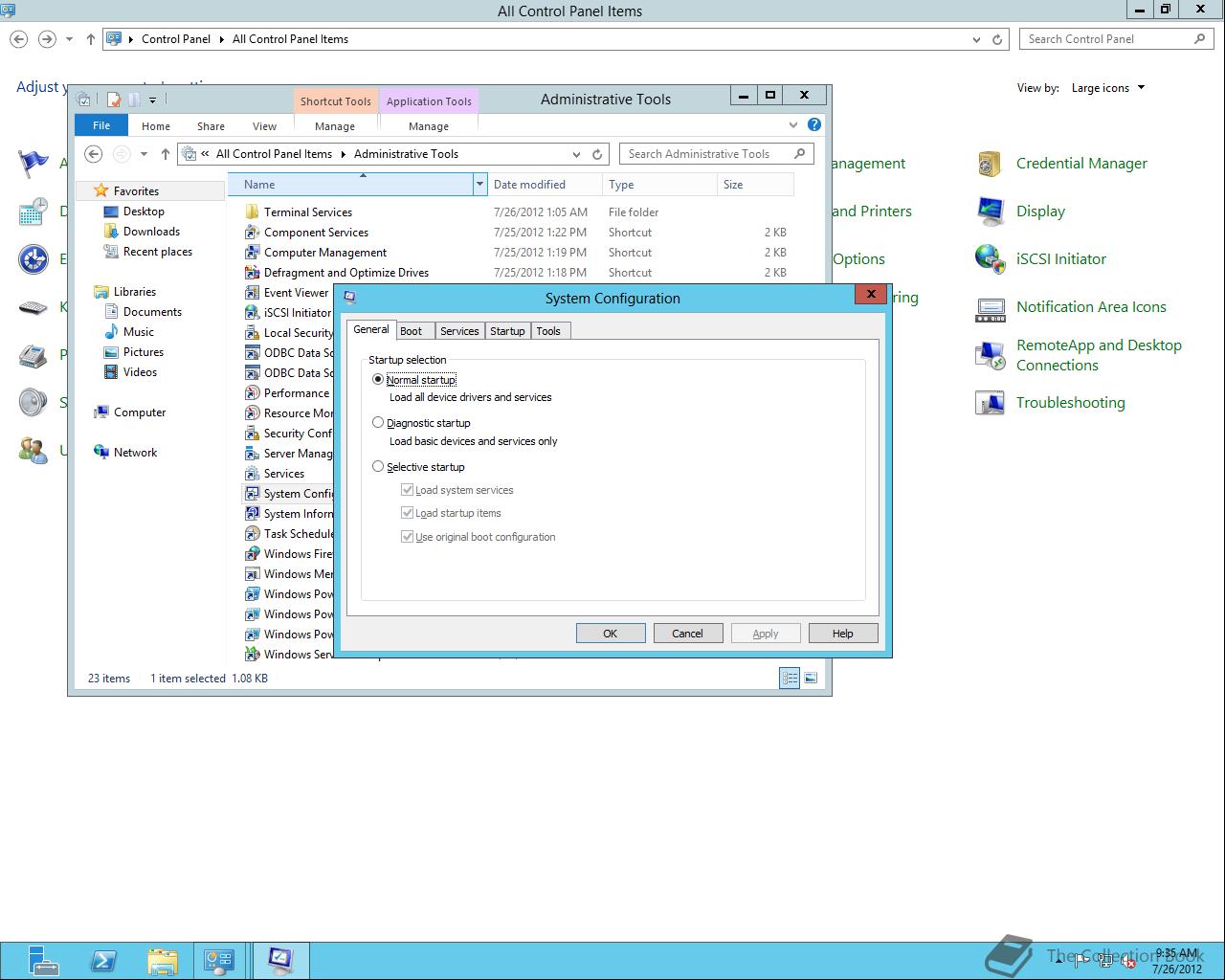Viewport: 1225px width, 980px height.
Task: Open the Share ribbon tab
Action: point(211,126)
